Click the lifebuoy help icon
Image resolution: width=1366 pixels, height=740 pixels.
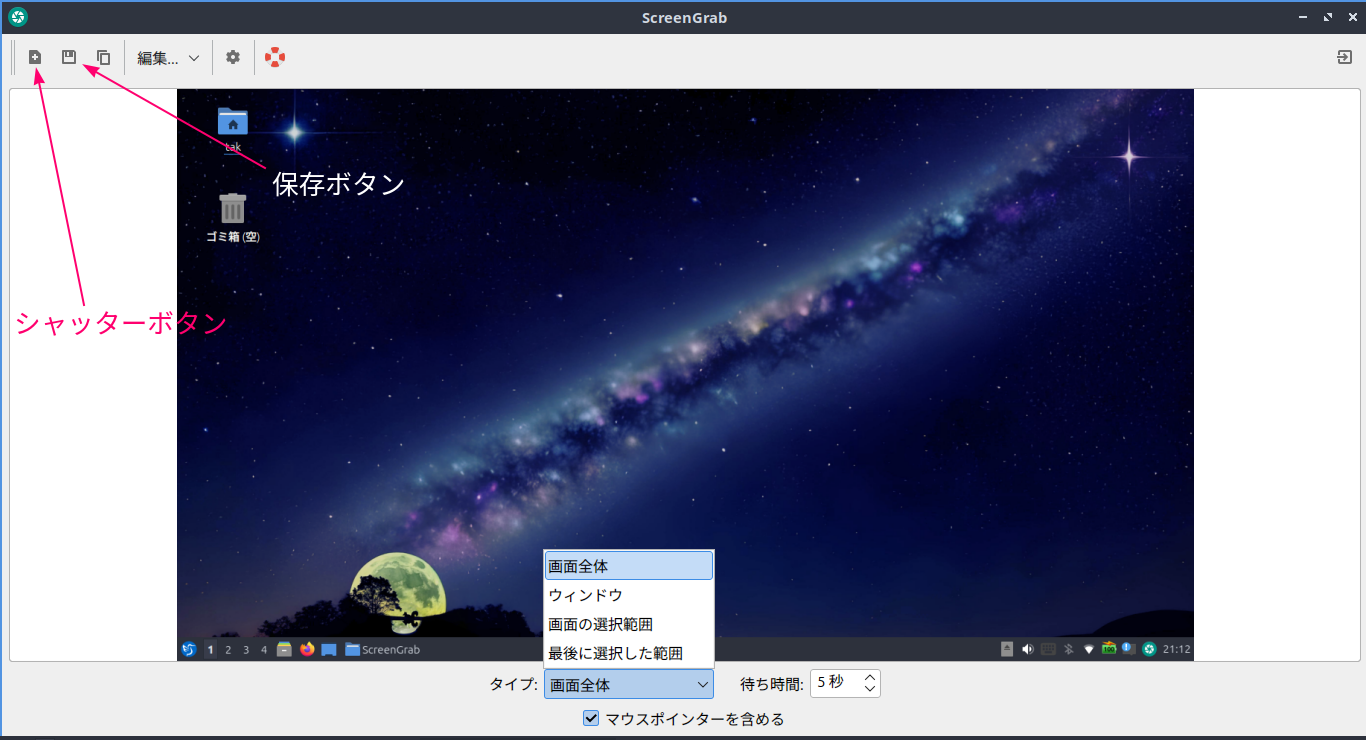(275, 58)
